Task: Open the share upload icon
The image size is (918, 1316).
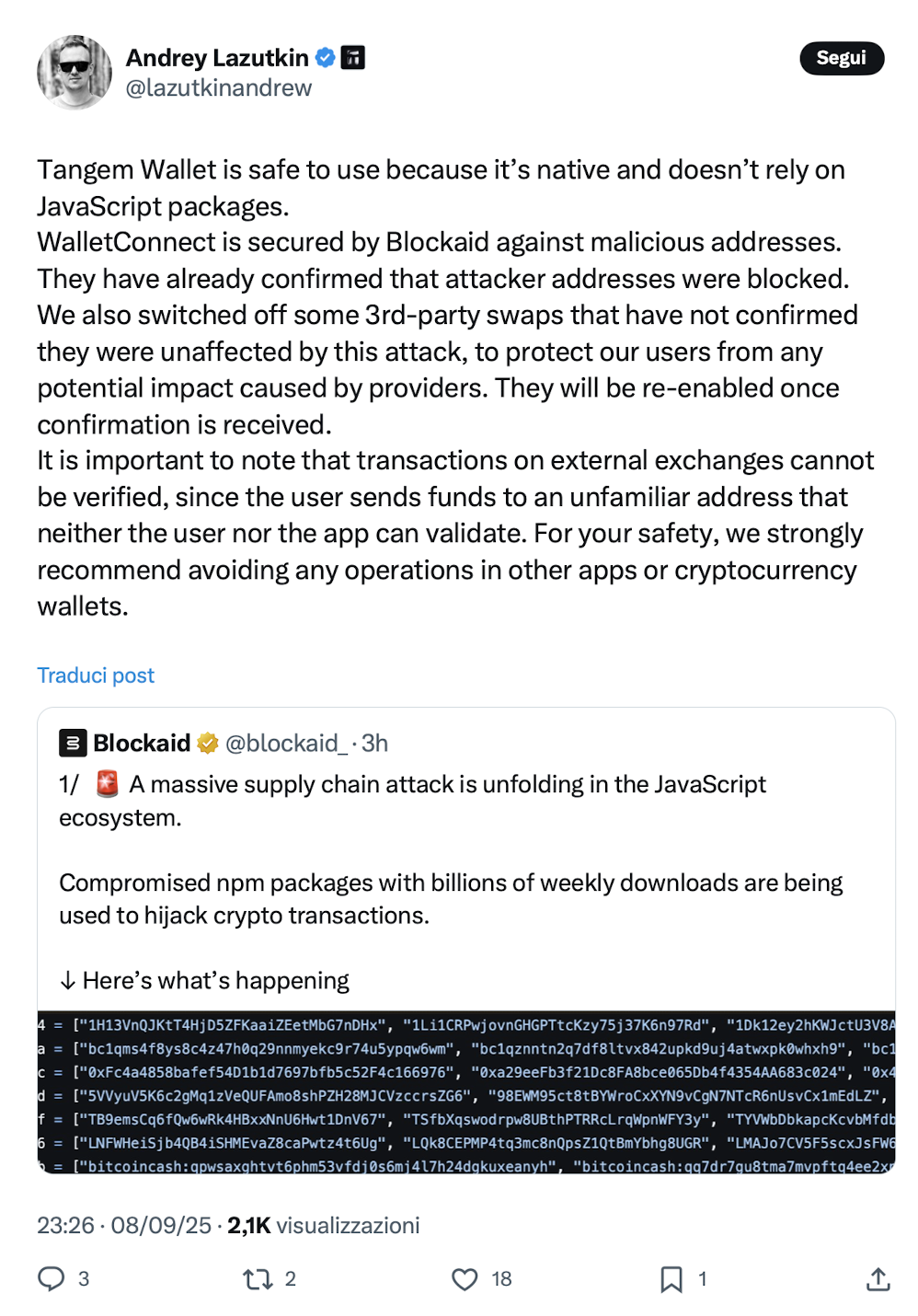Action: click(878, 1278)
